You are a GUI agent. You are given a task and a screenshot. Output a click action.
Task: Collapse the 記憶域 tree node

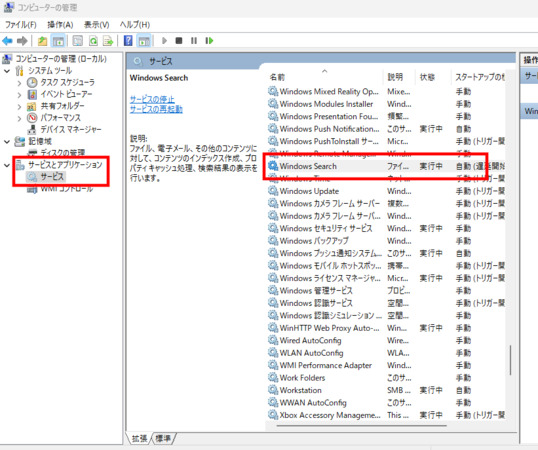(x=7, y=141)
